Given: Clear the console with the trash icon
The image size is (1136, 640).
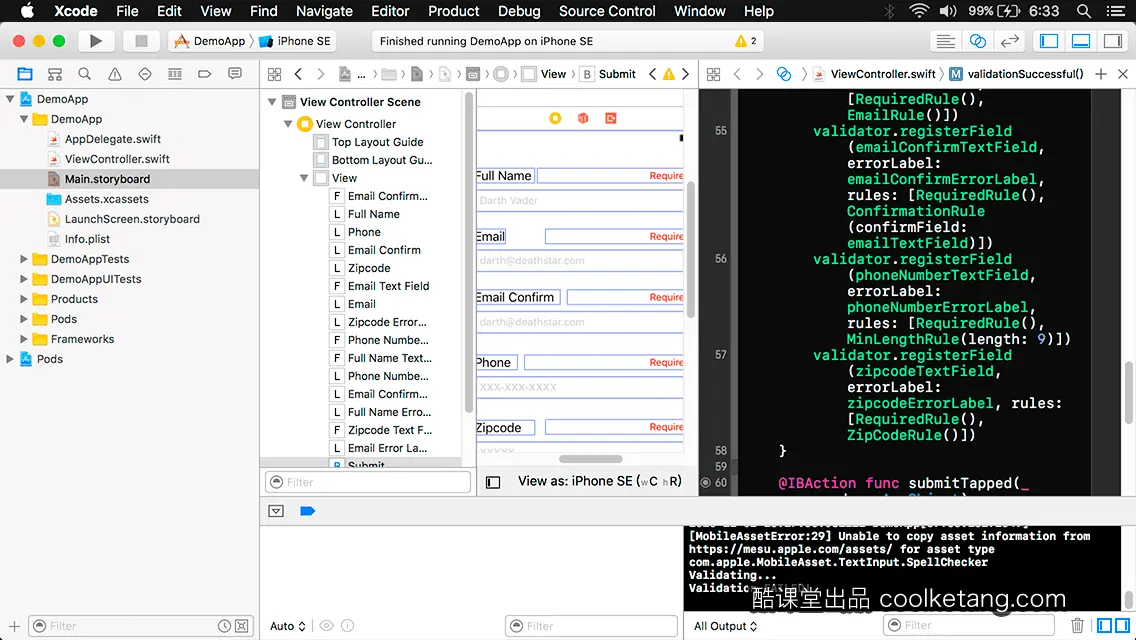Looking at the screenshot, I should [1077, 625].
